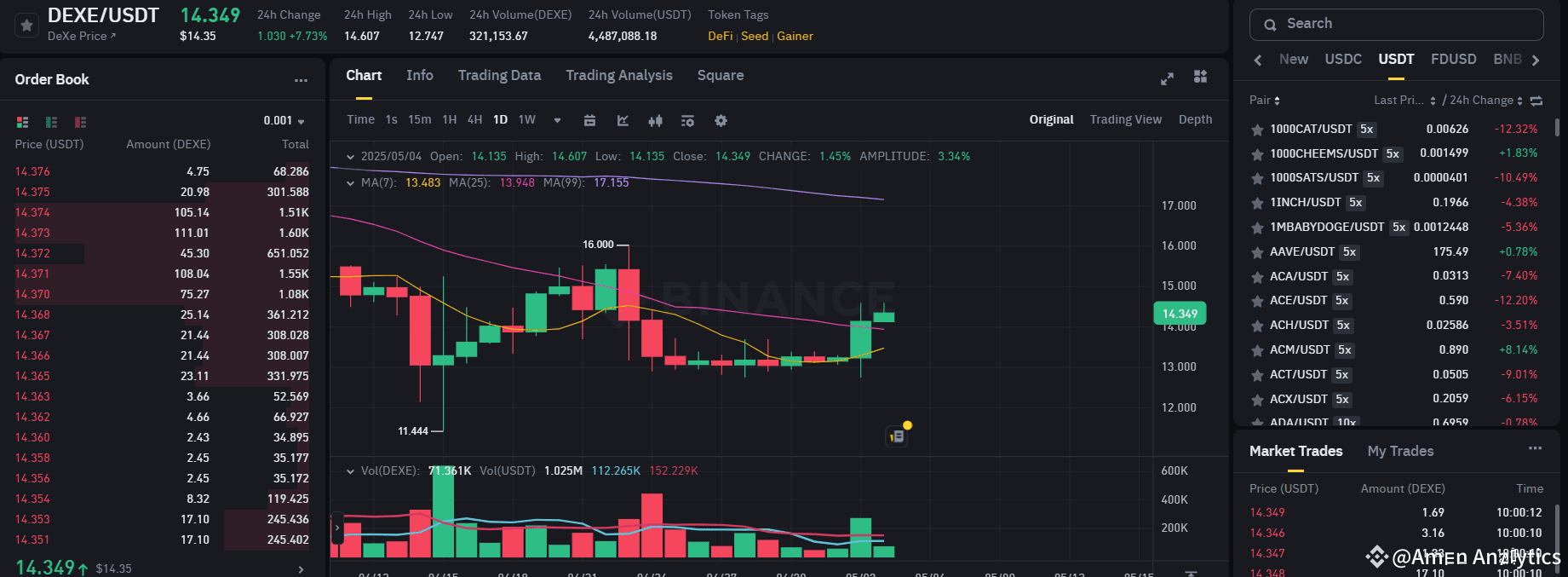Image resolution: width=1568 pixels, height=577 pixels.
Task: Open the 0.001 price precision dropdown
Action: [x=284, y=121]
